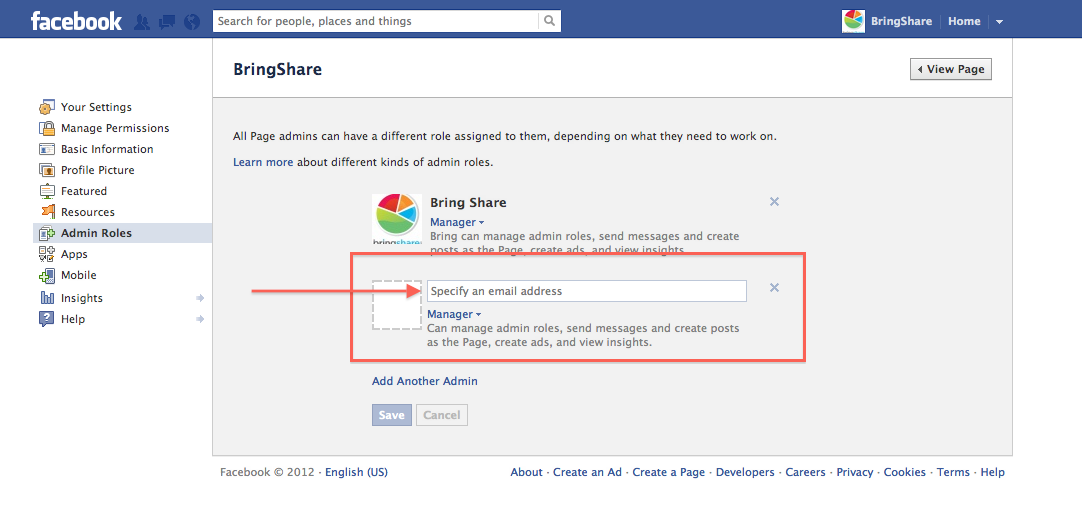Go to Manage Permissions
Image resolution: width=1082 pixels, height=519 pixels.
[x=115, y=128]
